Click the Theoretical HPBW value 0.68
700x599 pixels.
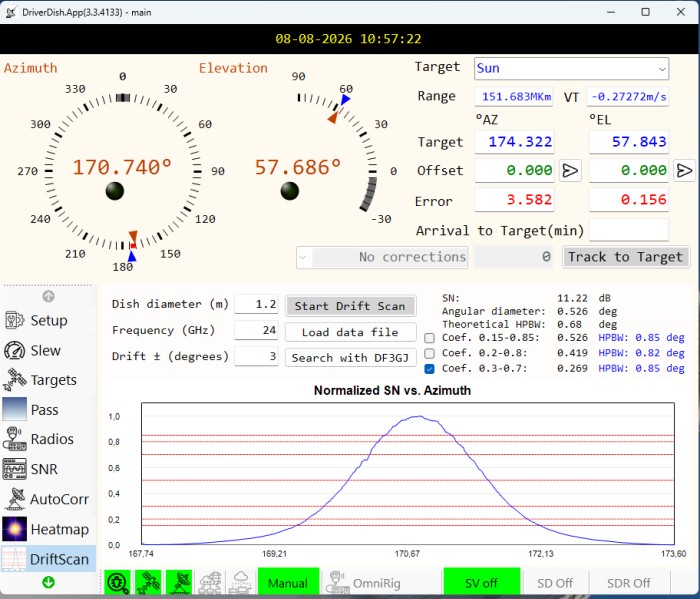(569, 324)
